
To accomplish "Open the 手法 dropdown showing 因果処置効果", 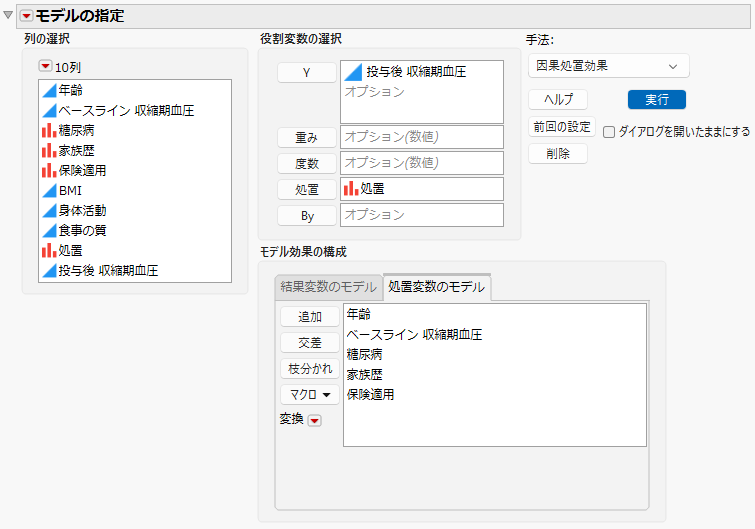I will coord(609,66).
